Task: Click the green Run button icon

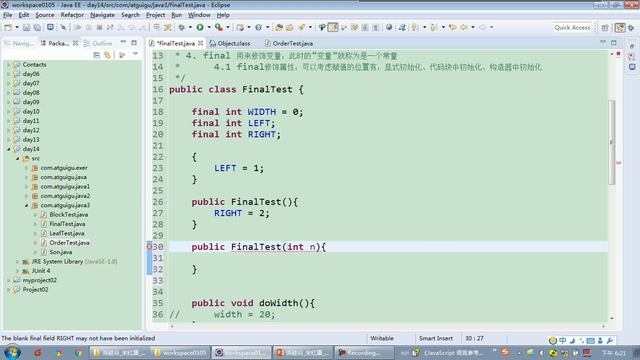Action: (x=200, y=27)
